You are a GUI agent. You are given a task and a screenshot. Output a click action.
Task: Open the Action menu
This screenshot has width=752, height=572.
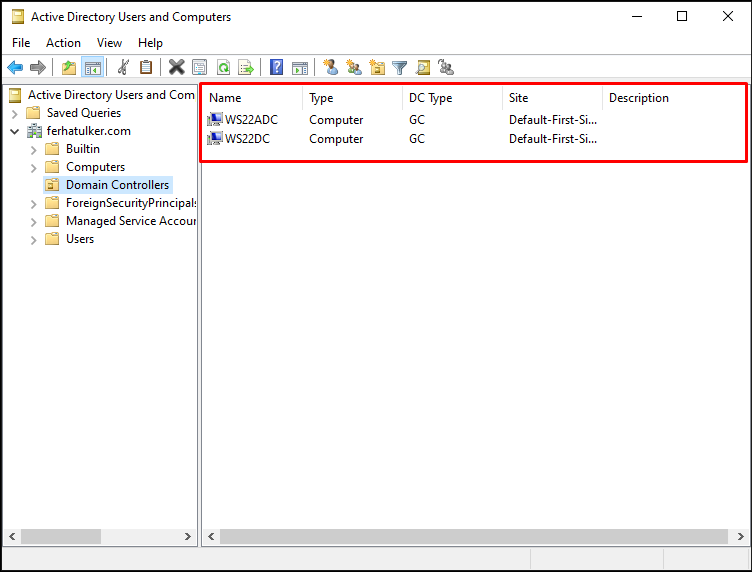pos(63,43)
